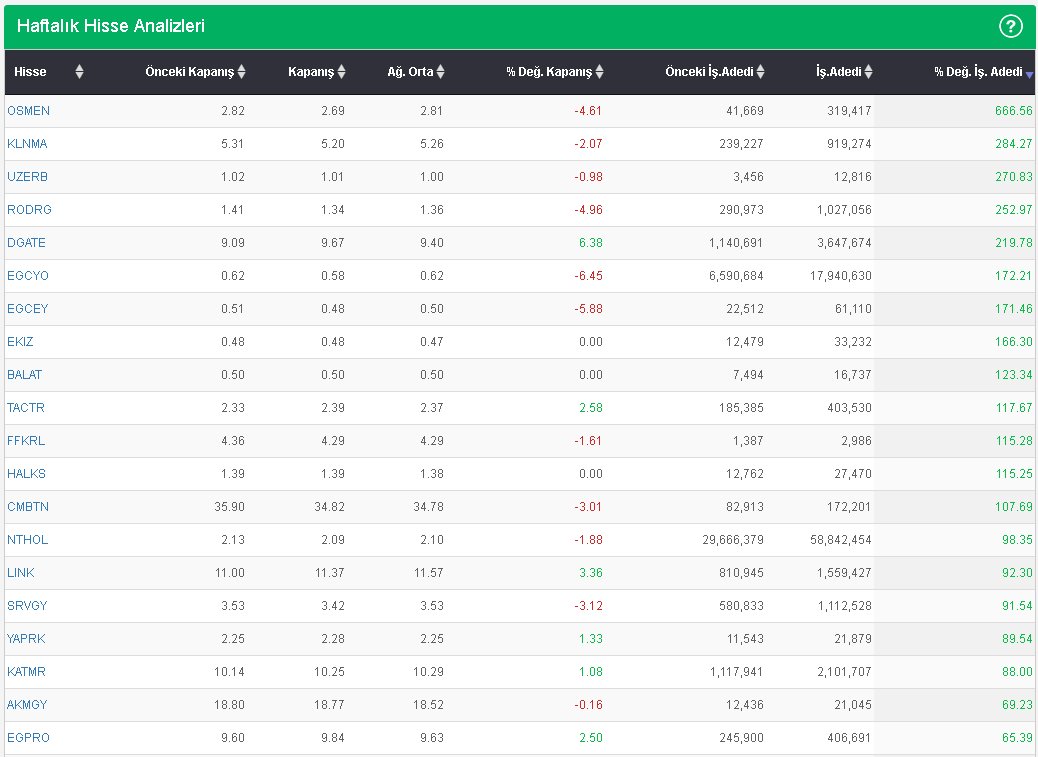The width and height of the screenshot is (1038, 757).
Task: Click % Değ. Kapanış header label
Action: 549,71
